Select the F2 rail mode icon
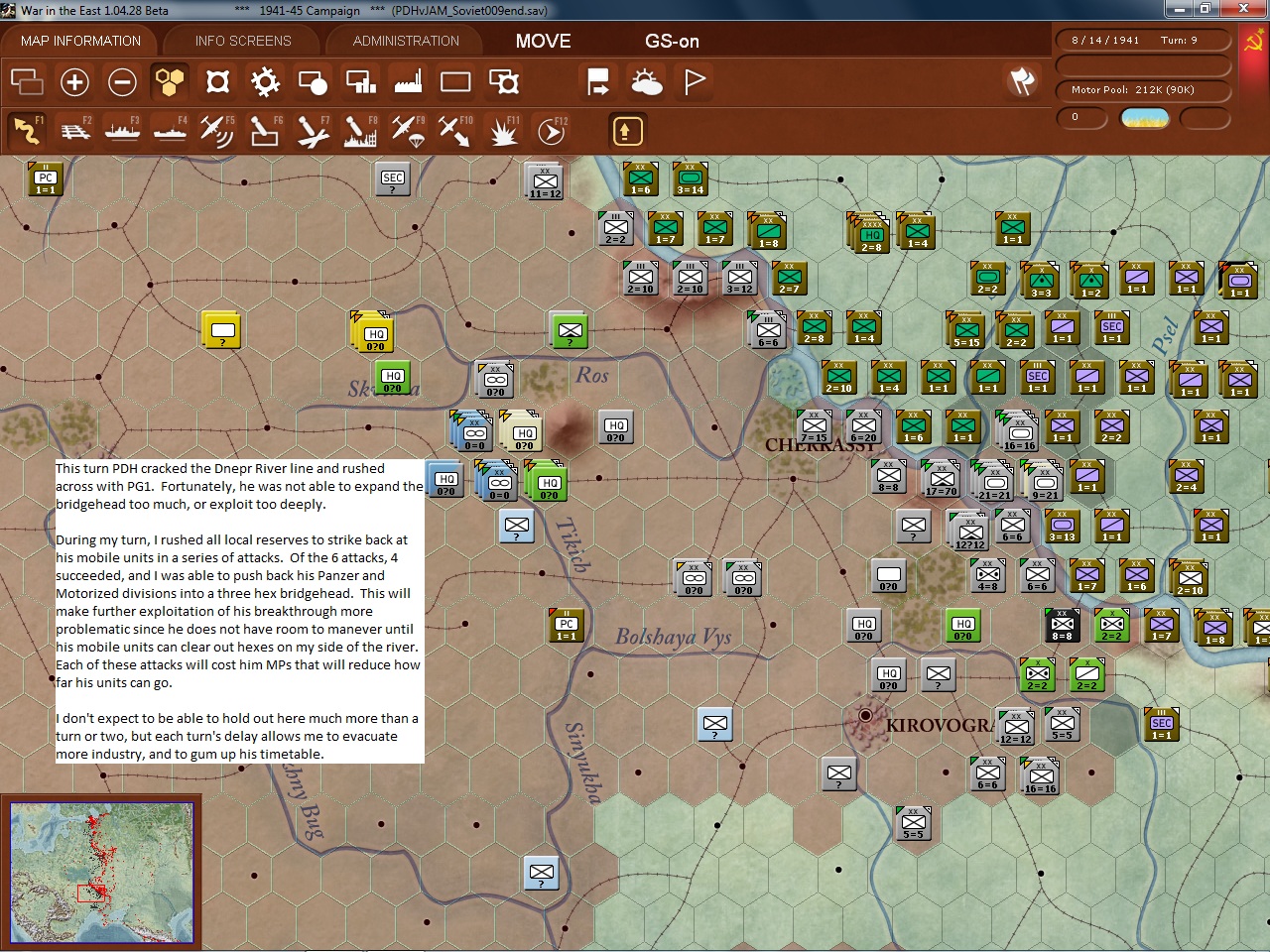The width and height of the screenshot is (1270, 952). point(75,131)
